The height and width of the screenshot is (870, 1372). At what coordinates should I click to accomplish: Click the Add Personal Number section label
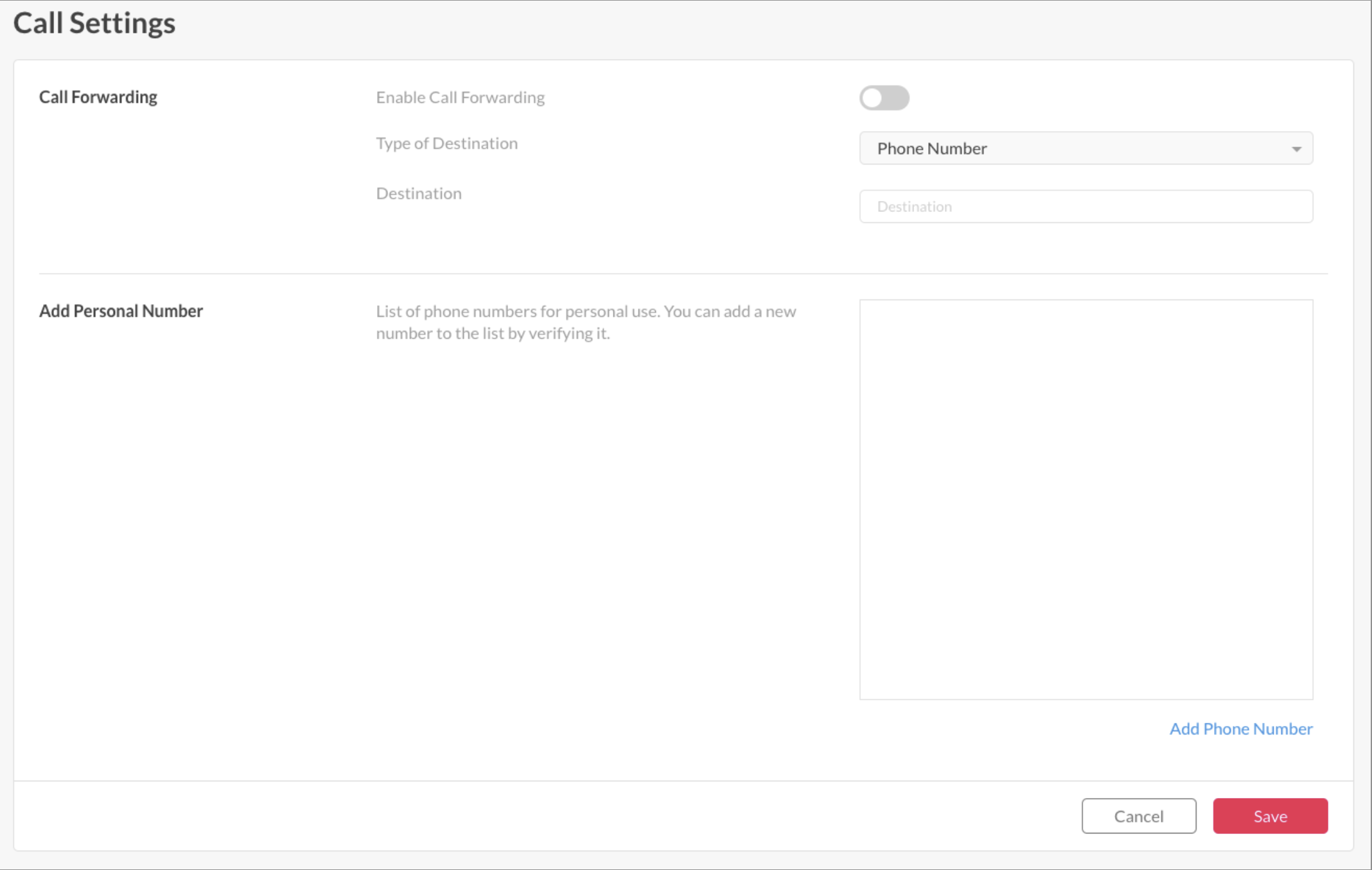point(121,311)
